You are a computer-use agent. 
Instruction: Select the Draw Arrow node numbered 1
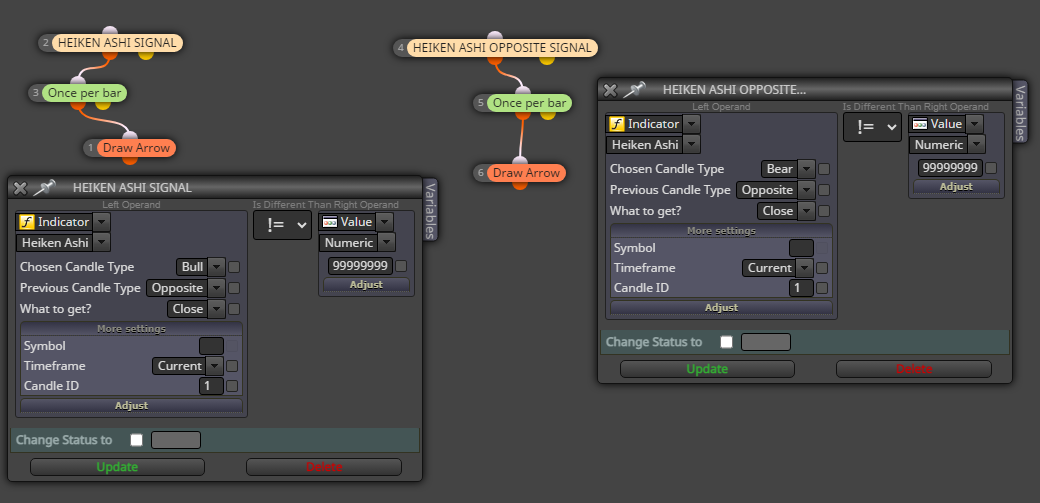(136, 148)
